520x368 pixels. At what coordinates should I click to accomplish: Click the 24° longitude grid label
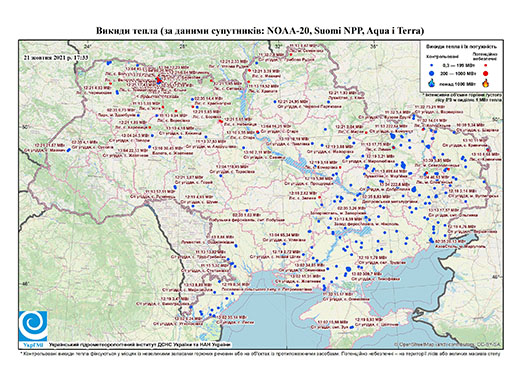point(88,46)
